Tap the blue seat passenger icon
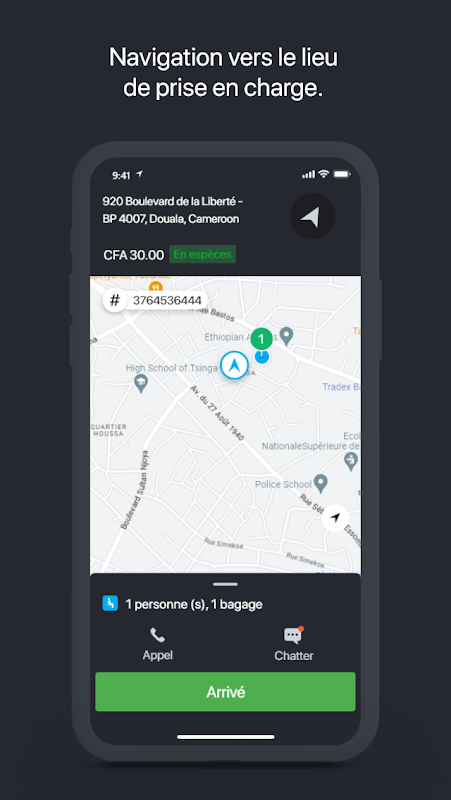The image size is (451, 800). (110, 604)
